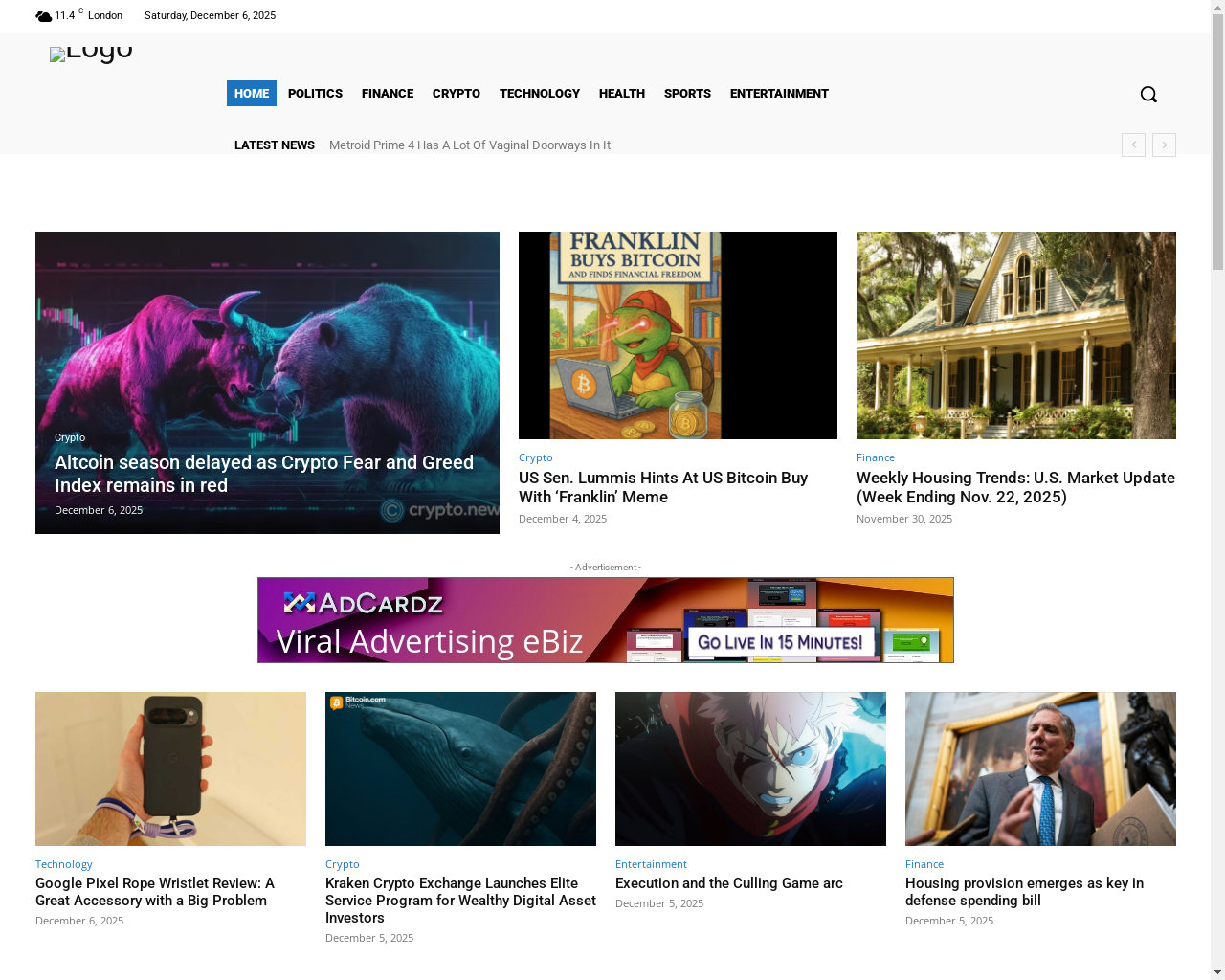Open the Politics menu item
This screenshot has width=1225, height=980.
315,94
